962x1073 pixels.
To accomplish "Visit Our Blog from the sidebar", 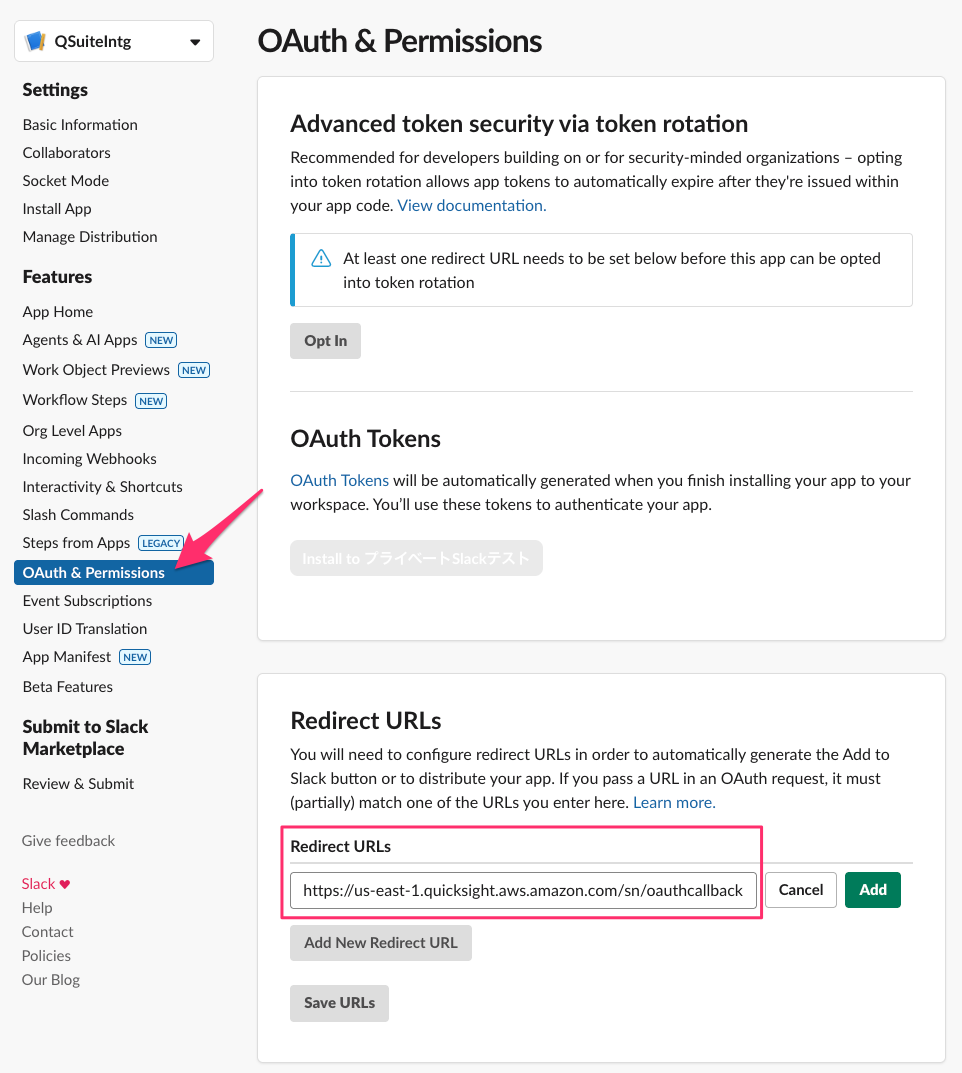I will [50, 979].
